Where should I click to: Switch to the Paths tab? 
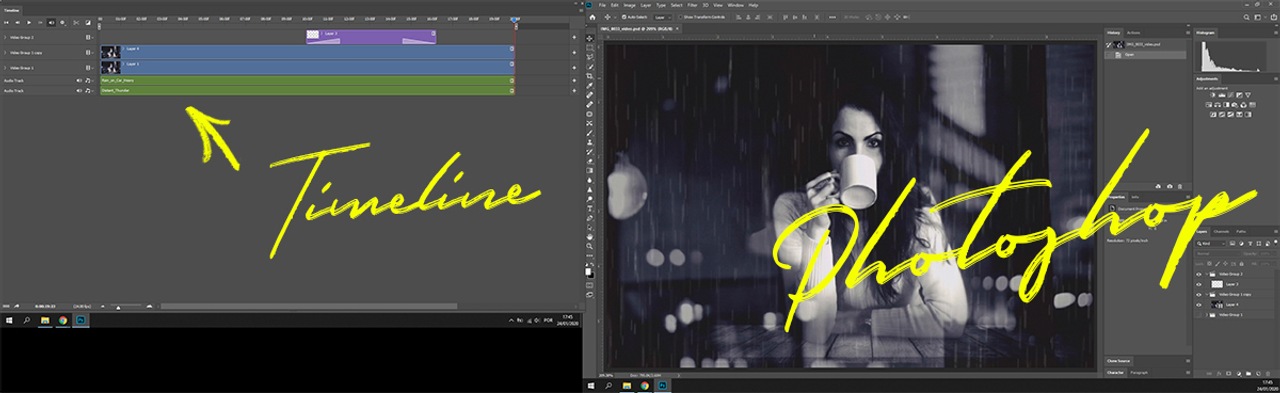tap(1241, 231)
